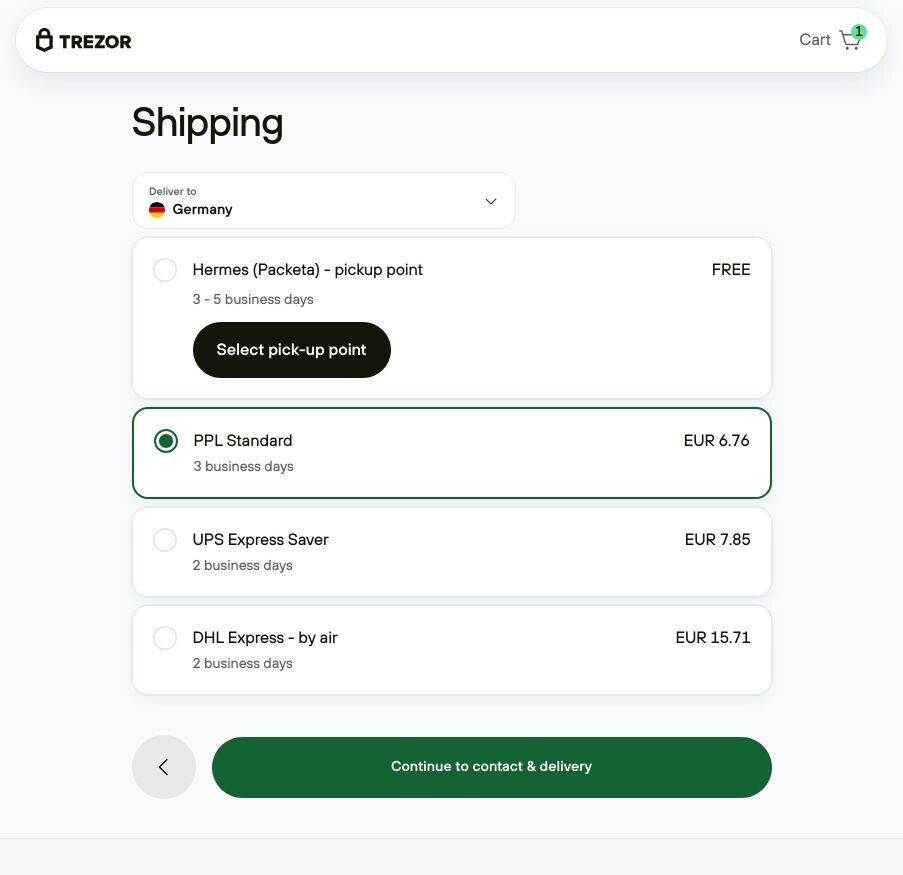Click the EUR 15.71 DHL price

tap(712, 638)
